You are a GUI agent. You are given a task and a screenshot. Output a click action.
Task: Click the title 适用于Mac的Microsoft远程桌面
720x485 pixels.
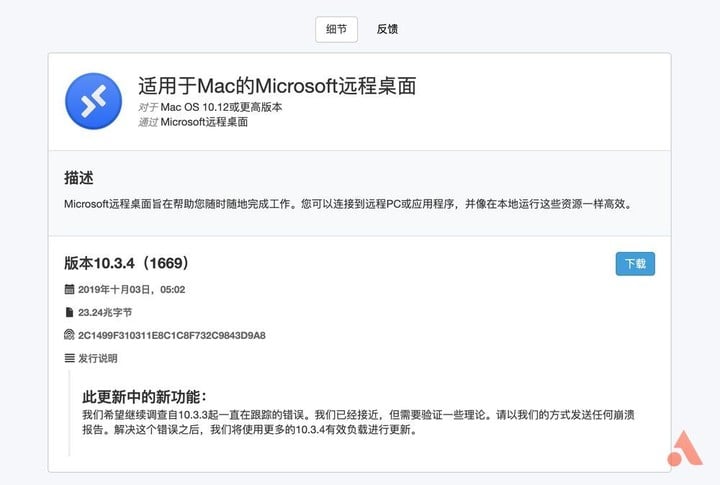pyautogui.click(x=276, y=84)
